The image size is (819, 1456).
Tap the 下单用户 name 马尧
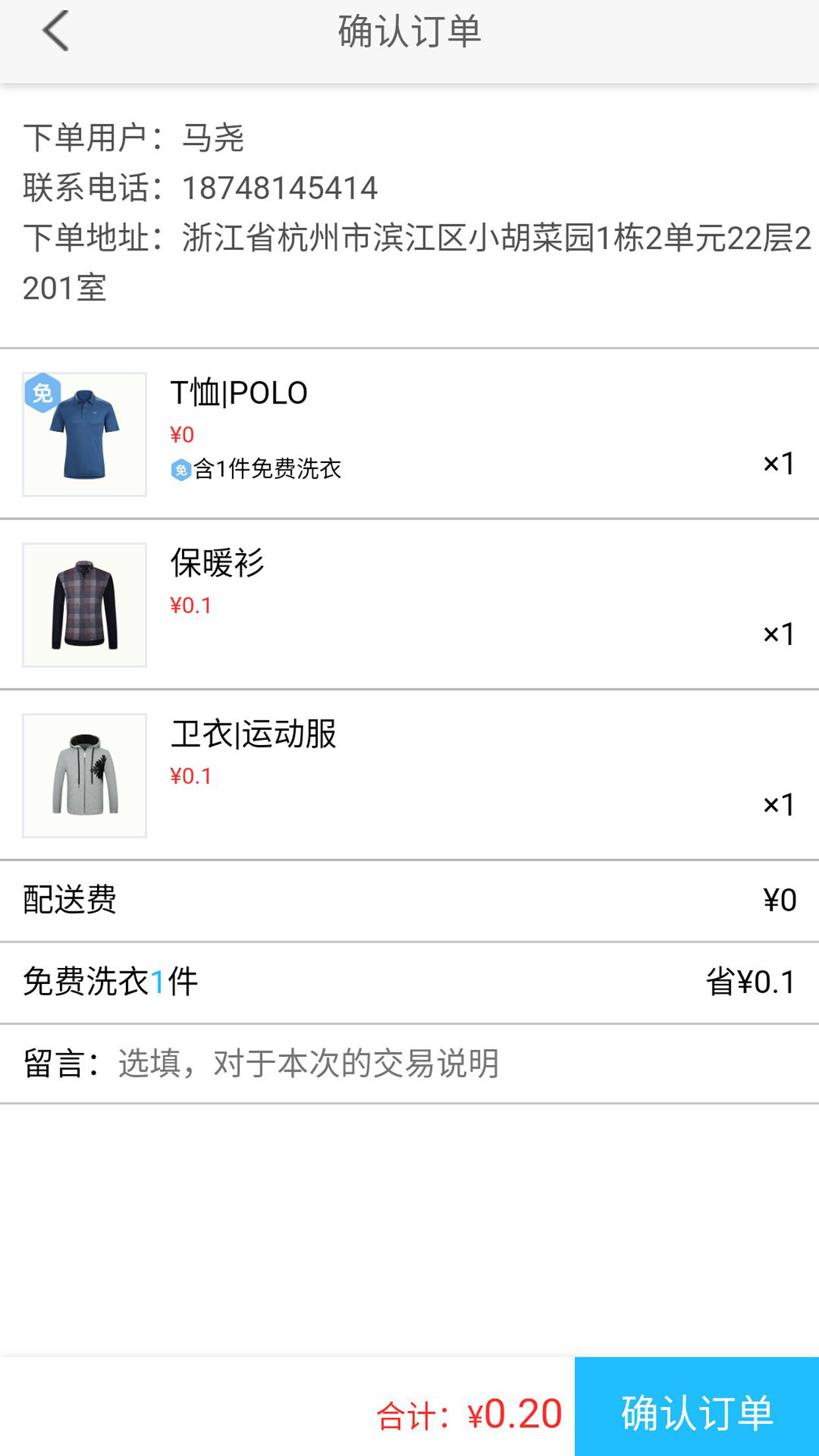pyautogui.click(x=212, y=138)
